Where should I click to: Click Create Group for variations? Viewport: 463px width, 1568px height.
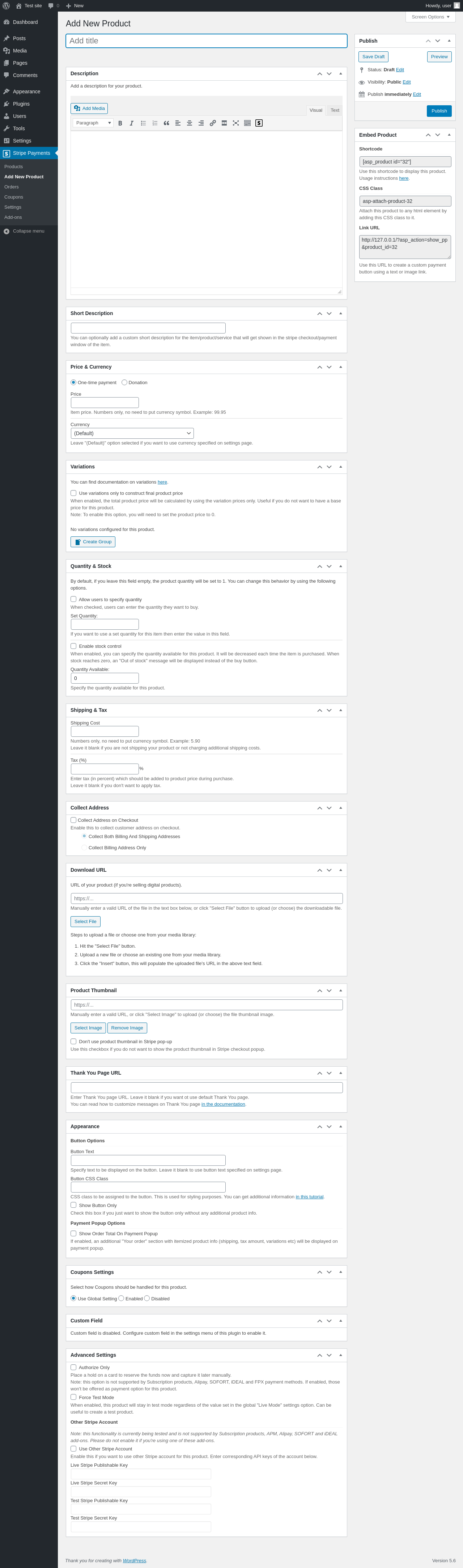coord(93,542)
